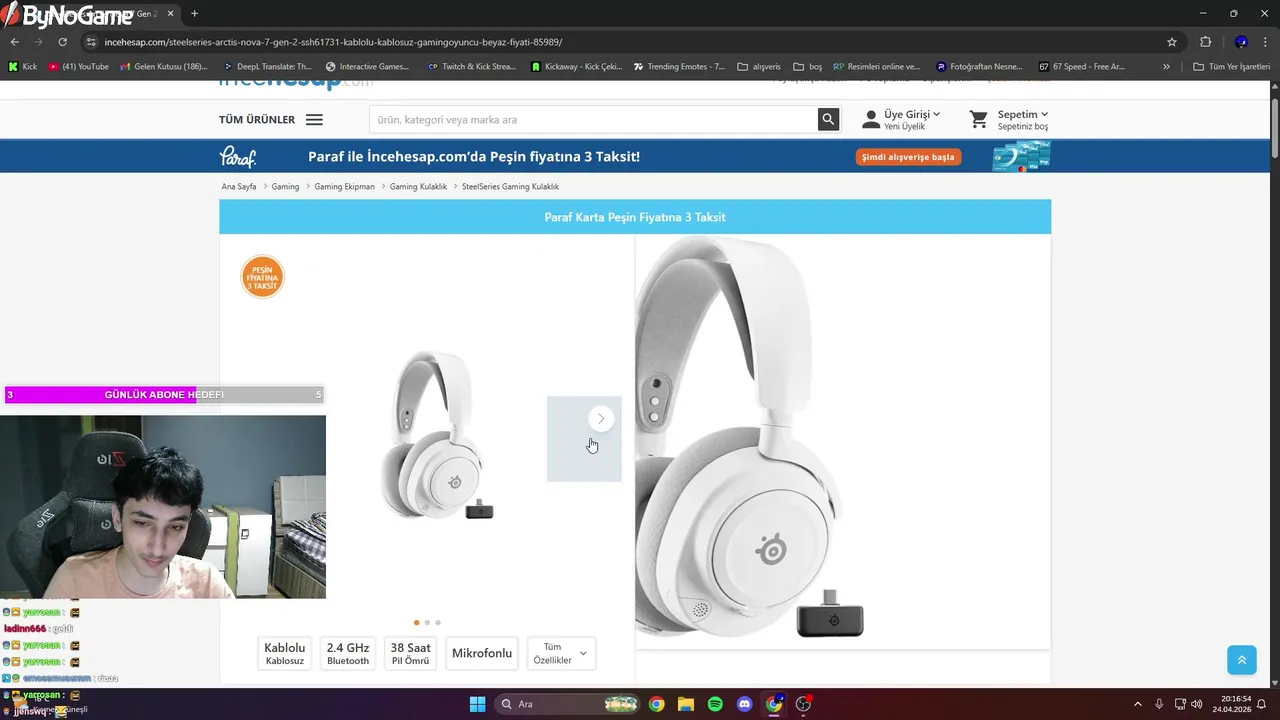This screenshot has width=1280, height=720.
Task: Bookmark this page with the star icon
Action: coord(1172,42)
